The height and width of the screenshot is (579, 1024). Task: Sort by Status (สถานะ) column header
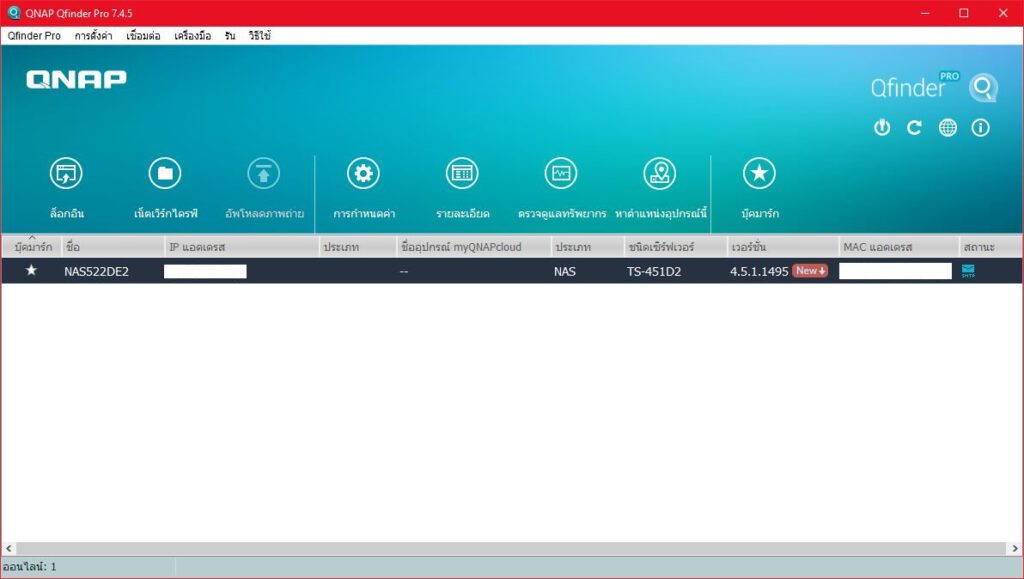pyautogui.click(x=990, y=247)
